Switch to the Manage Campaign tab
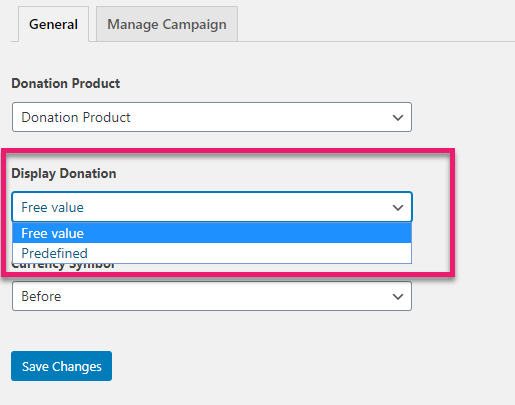 click(167, 24)
